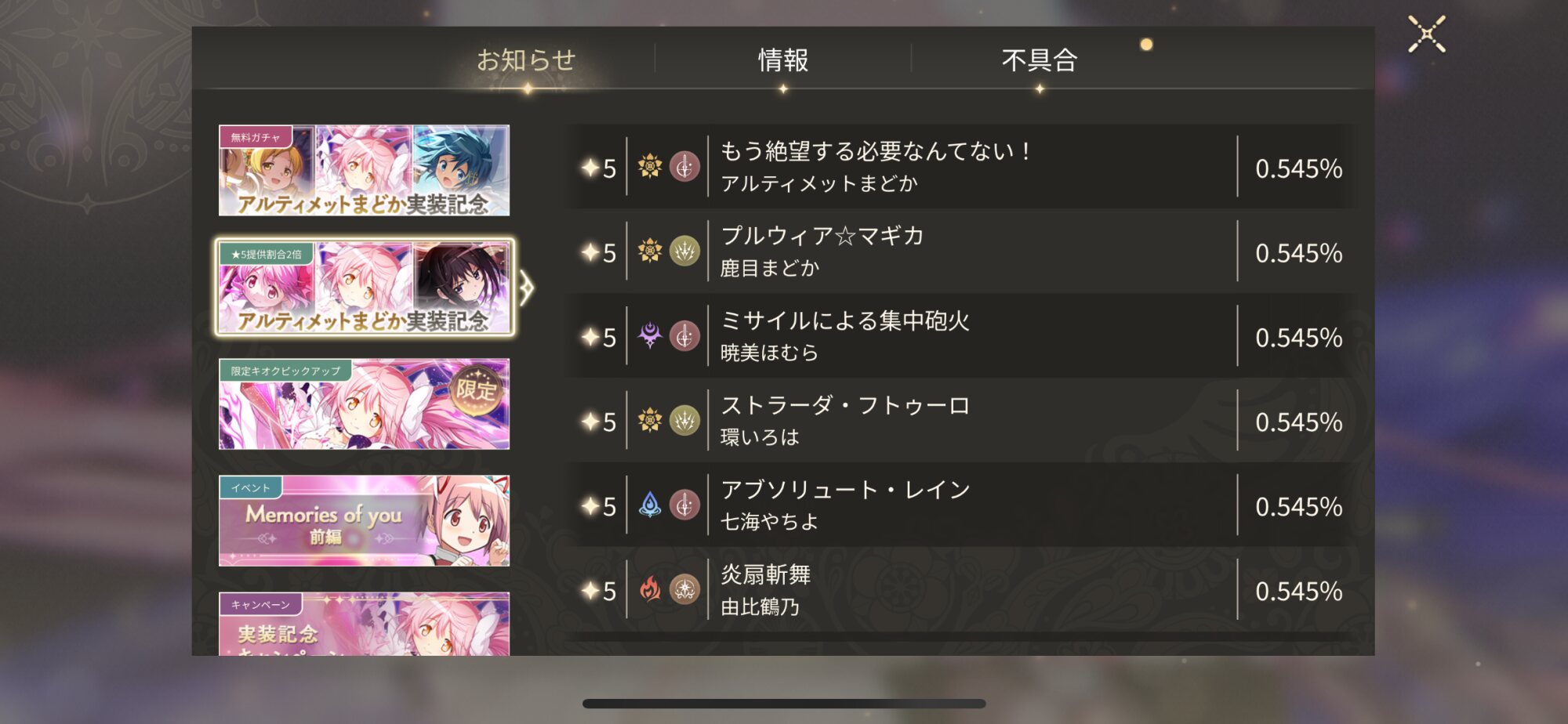This screenshot has width=1568, height=724.
Task: Close the notice dialog with X icon
Action: point(1426,34)
